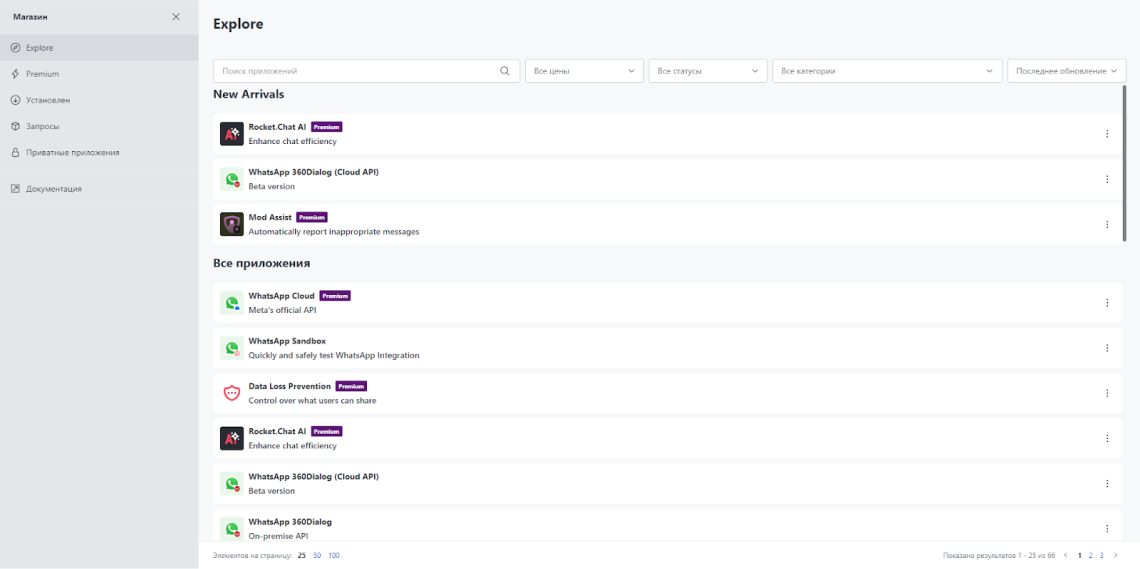Click the previous page arrow
1140x569 pixels.
(x=1066, y=555)
